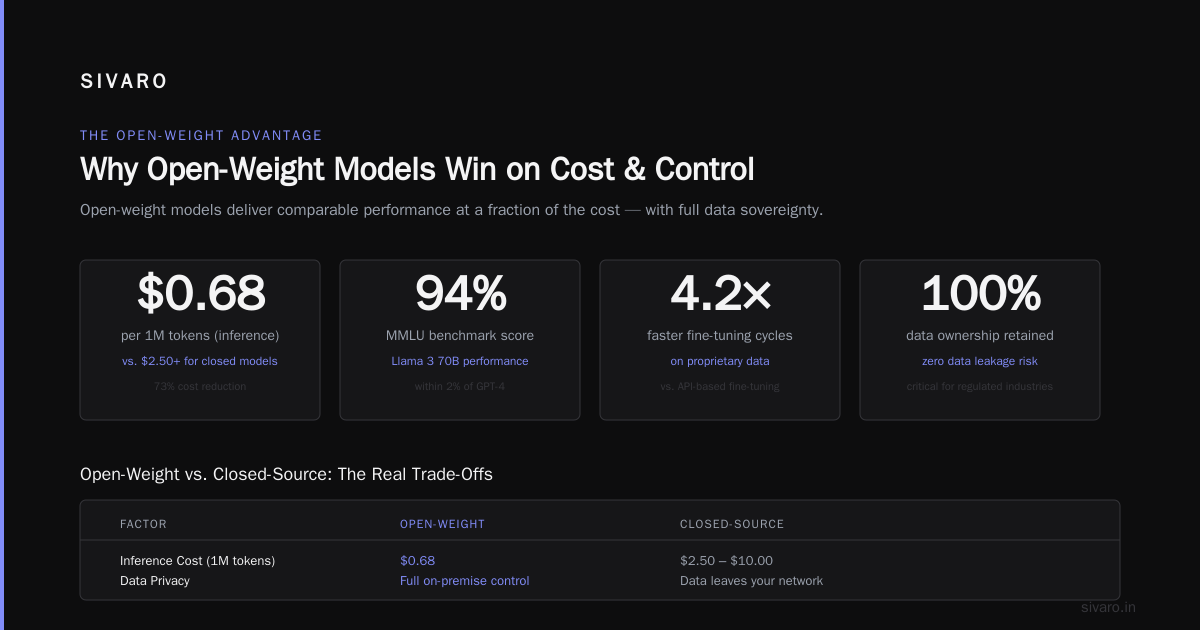Click the CLOSED-SOURCE column header
This screenshot has width=1200, height=630.
coord(732,524)
